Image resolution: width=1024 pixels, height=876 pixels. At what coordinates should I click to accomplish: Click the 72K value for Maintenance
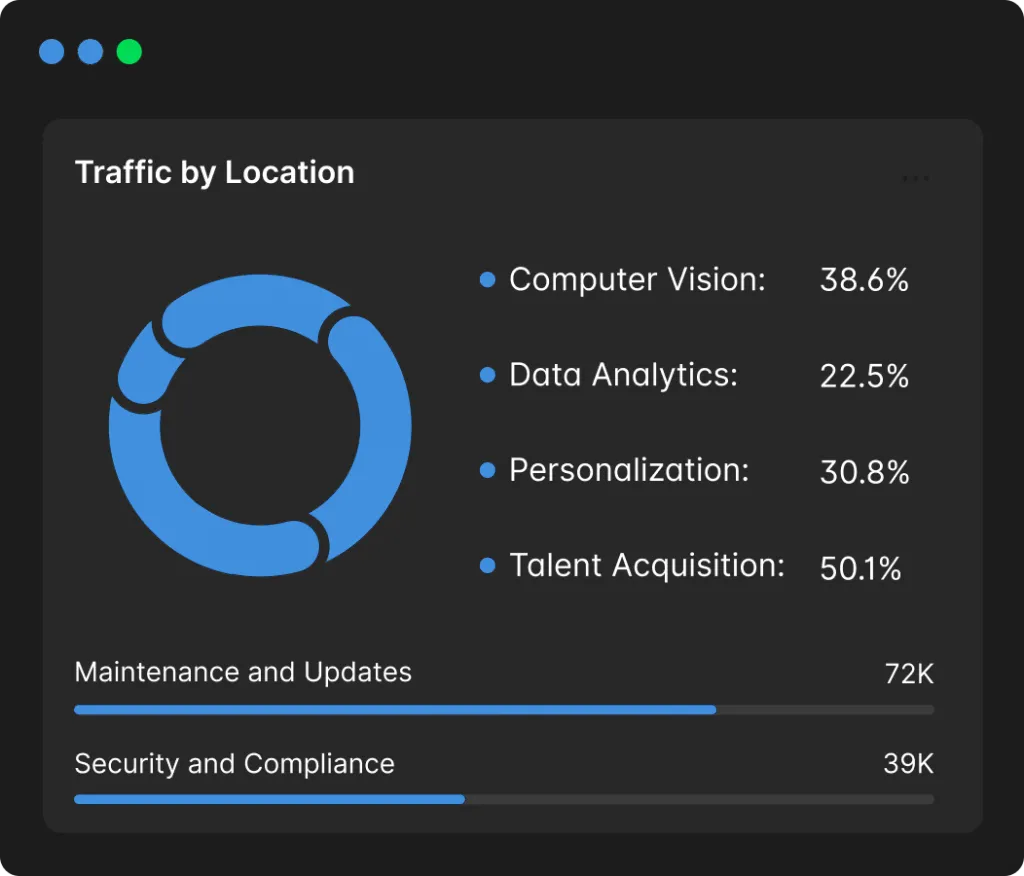[908, 674]
